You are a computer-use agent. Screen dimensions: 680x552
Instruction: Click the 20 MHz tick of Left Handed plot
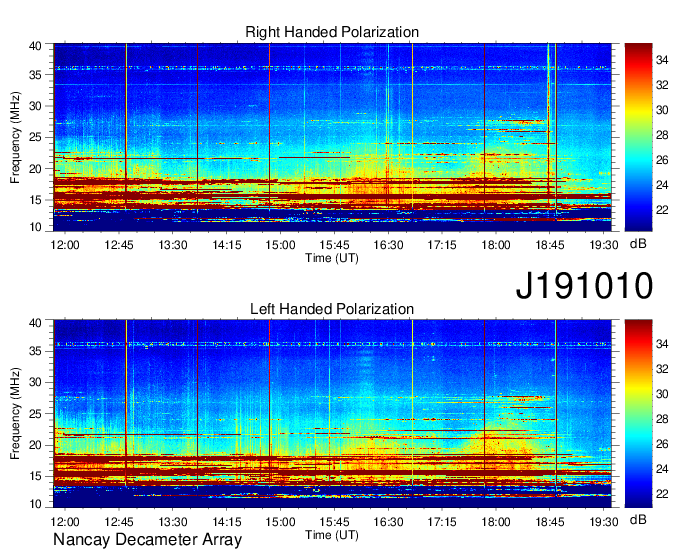point(35,445)
